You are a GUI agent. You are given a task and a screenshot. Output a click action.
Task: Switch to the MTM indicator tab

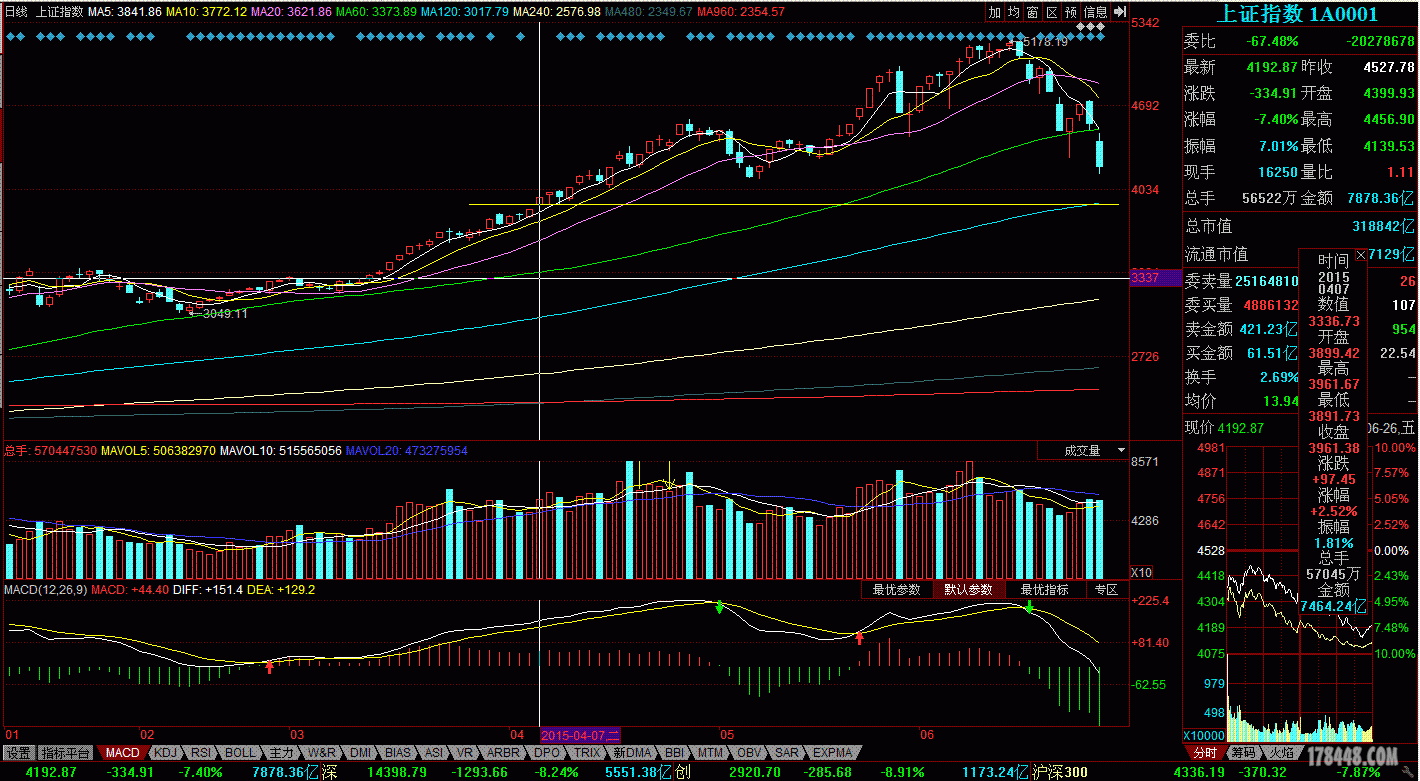click(711, 753)
